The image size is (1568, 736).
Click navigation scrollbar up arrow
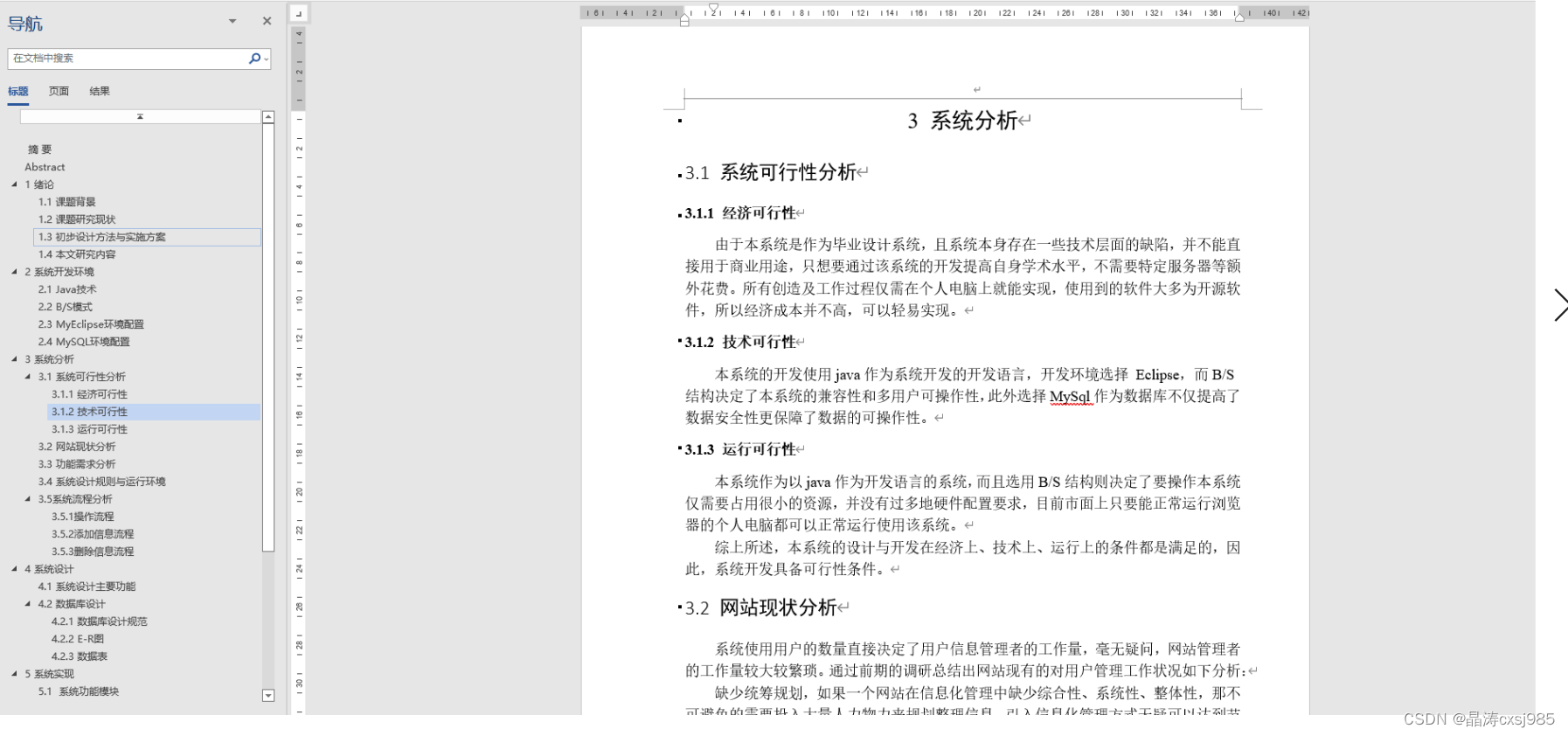tap(268, 117)
